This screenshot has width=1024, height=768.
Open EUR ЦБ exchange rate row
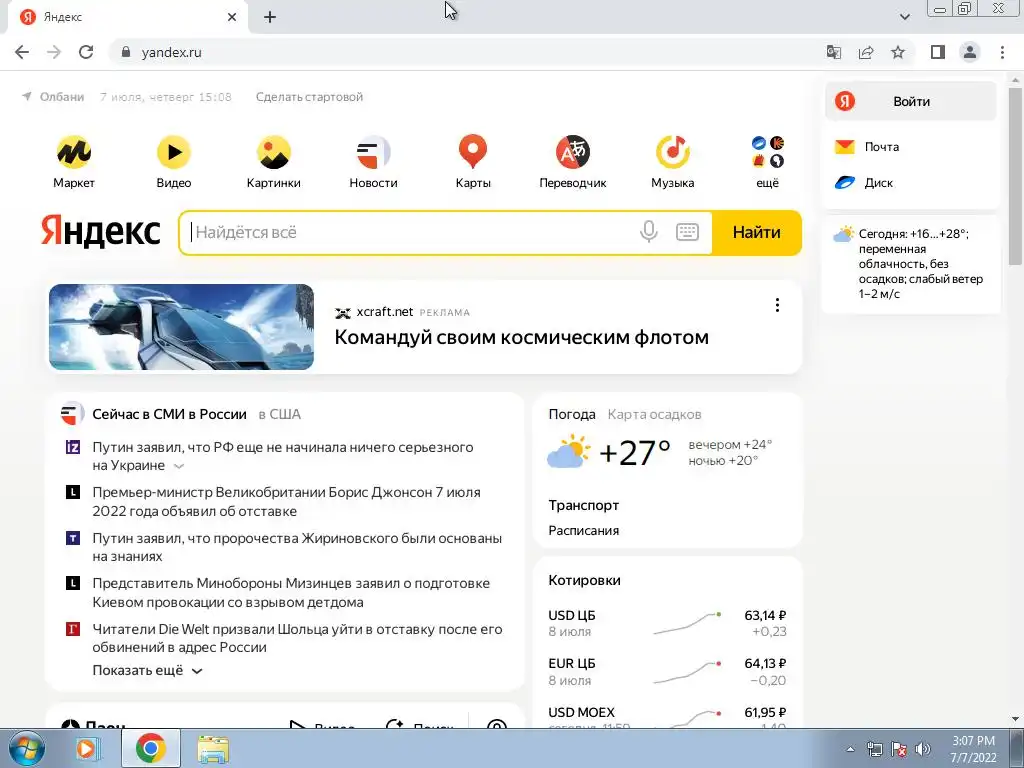(667, 671)
